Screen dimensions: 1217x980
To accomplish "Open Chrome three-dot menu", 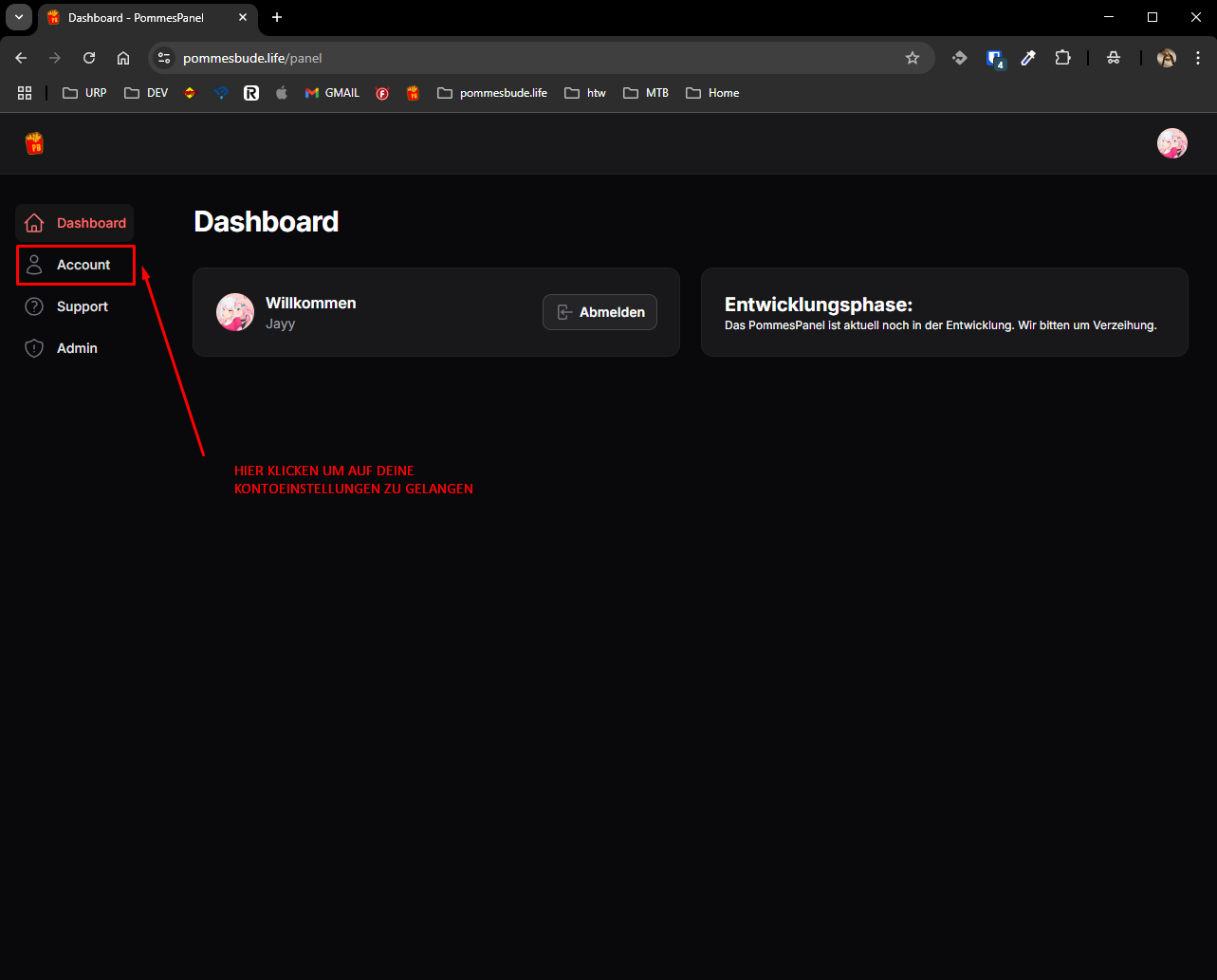I will pyautogui.click(x=1198, y=58).
